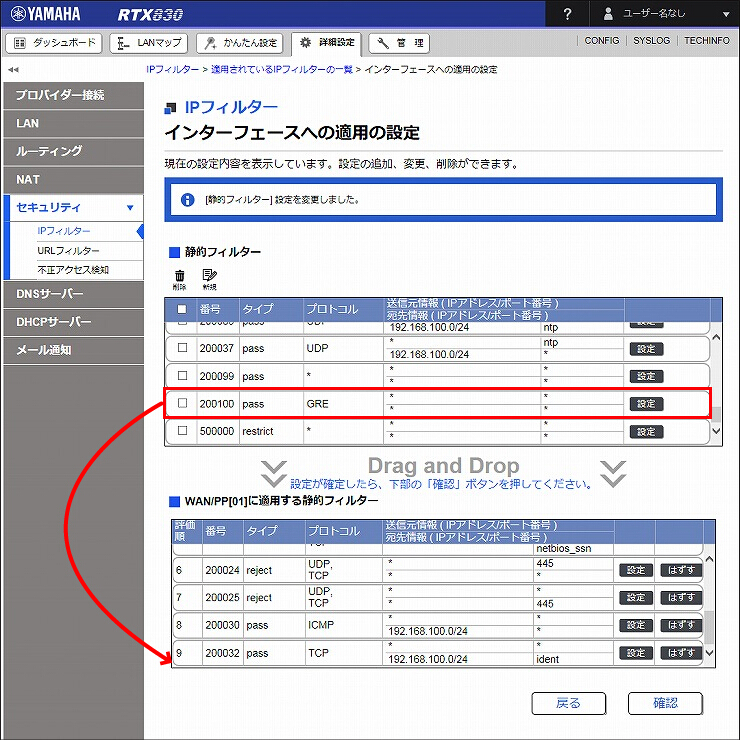The width and height of the screenshot is (740, 740).
Task: Click static filter list scroll-up arrow
Action: [x=716, y=337]
